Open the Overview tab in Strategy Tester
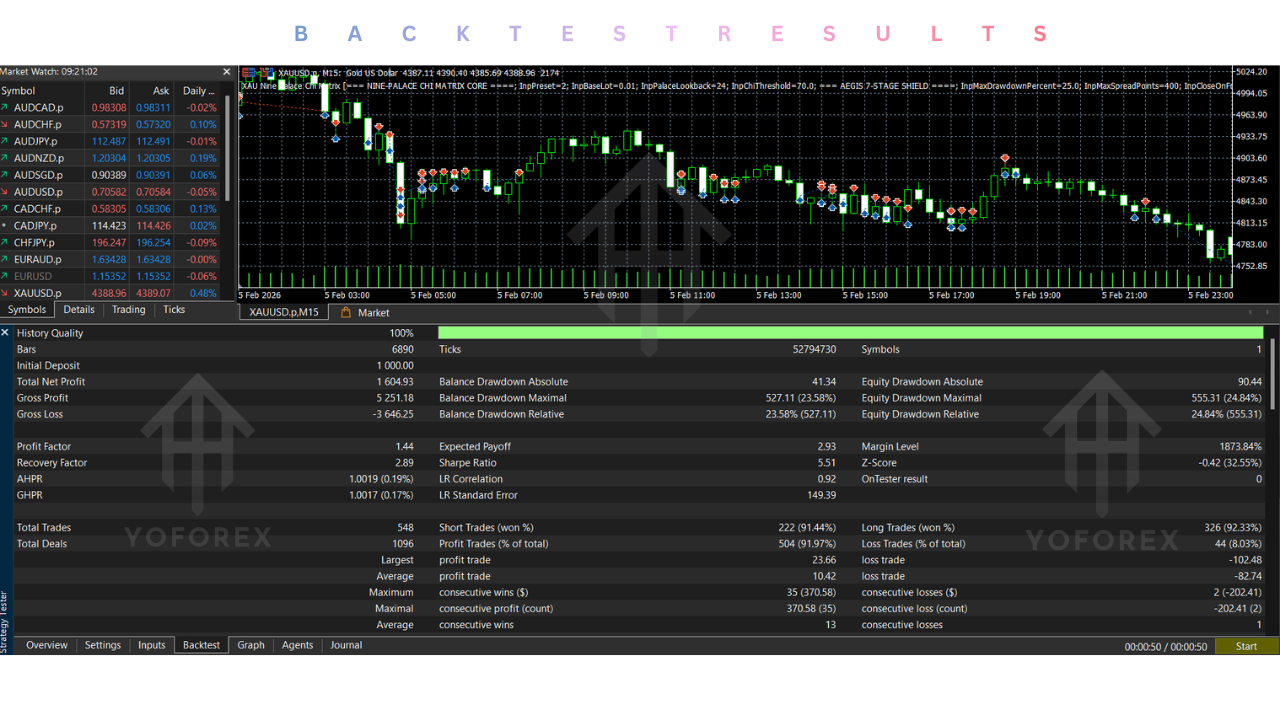 click(47, 646)
